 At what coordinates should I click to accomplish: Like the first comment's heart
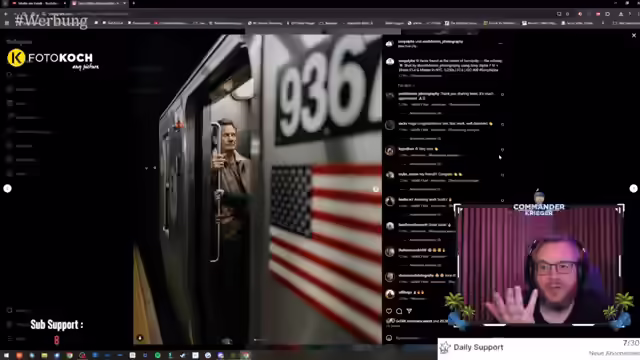click(502, 94)
